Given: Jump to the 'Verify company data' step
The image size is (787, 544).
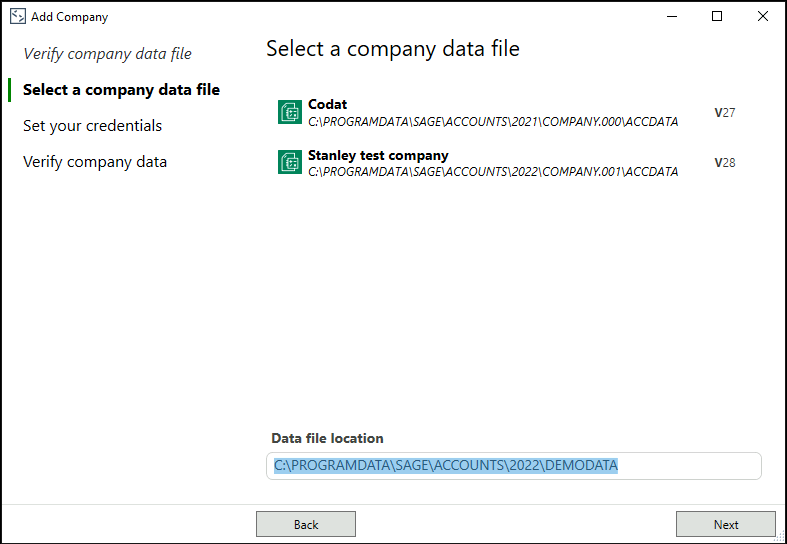Looking at the screenshot, I should (95, 162).
